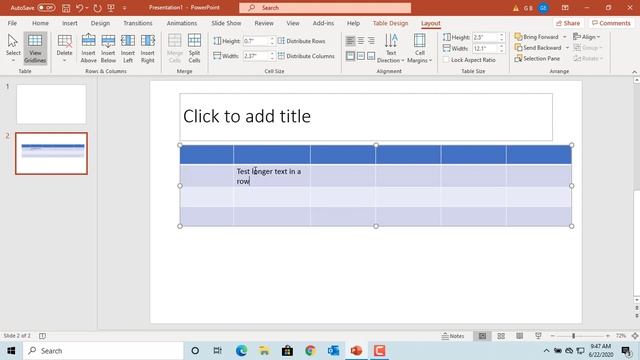
Task: Align text left in cell
Action: pos(350,41)
